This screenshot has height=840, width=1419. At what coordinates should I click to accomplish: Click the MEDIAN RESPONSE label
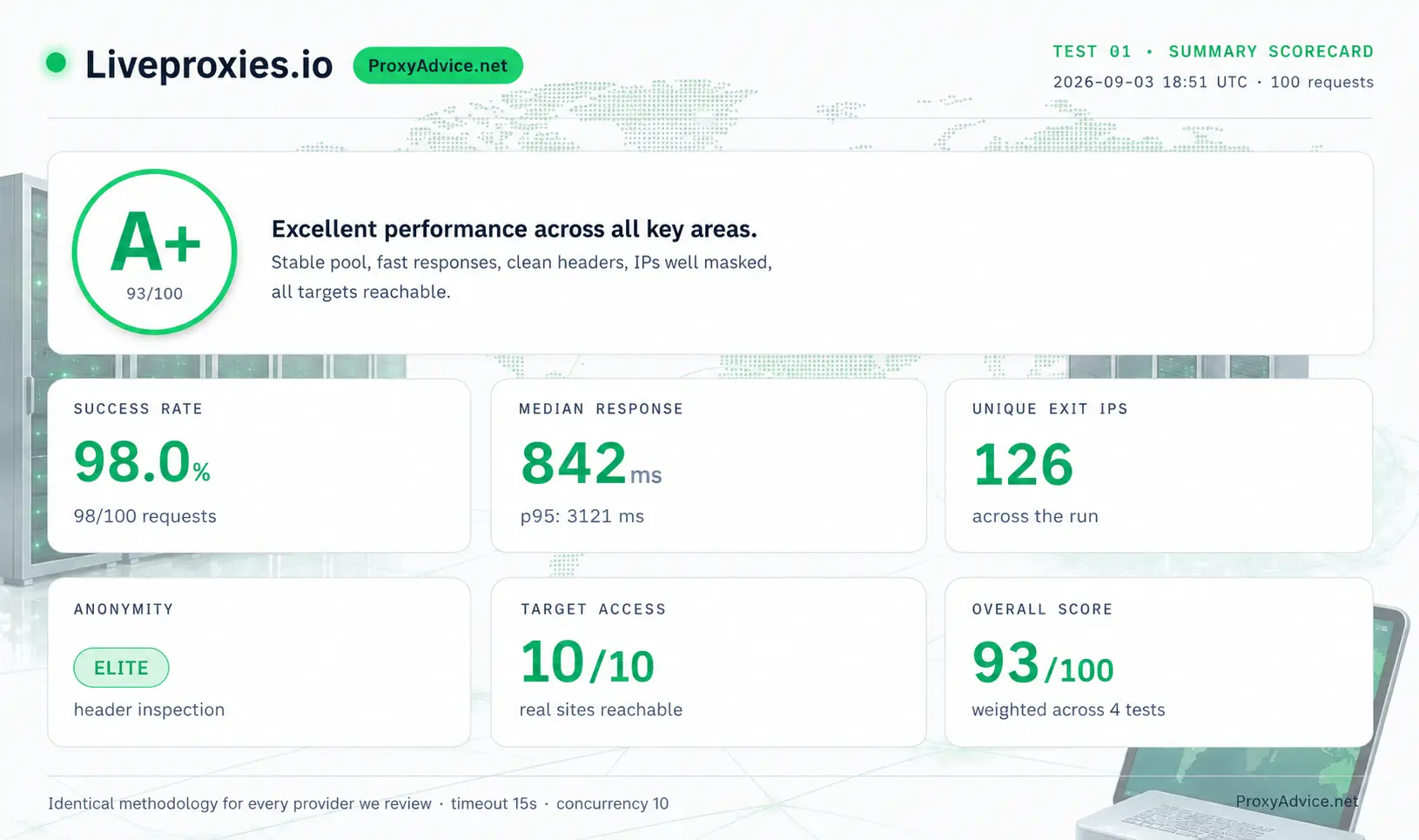tap(602, 409)
